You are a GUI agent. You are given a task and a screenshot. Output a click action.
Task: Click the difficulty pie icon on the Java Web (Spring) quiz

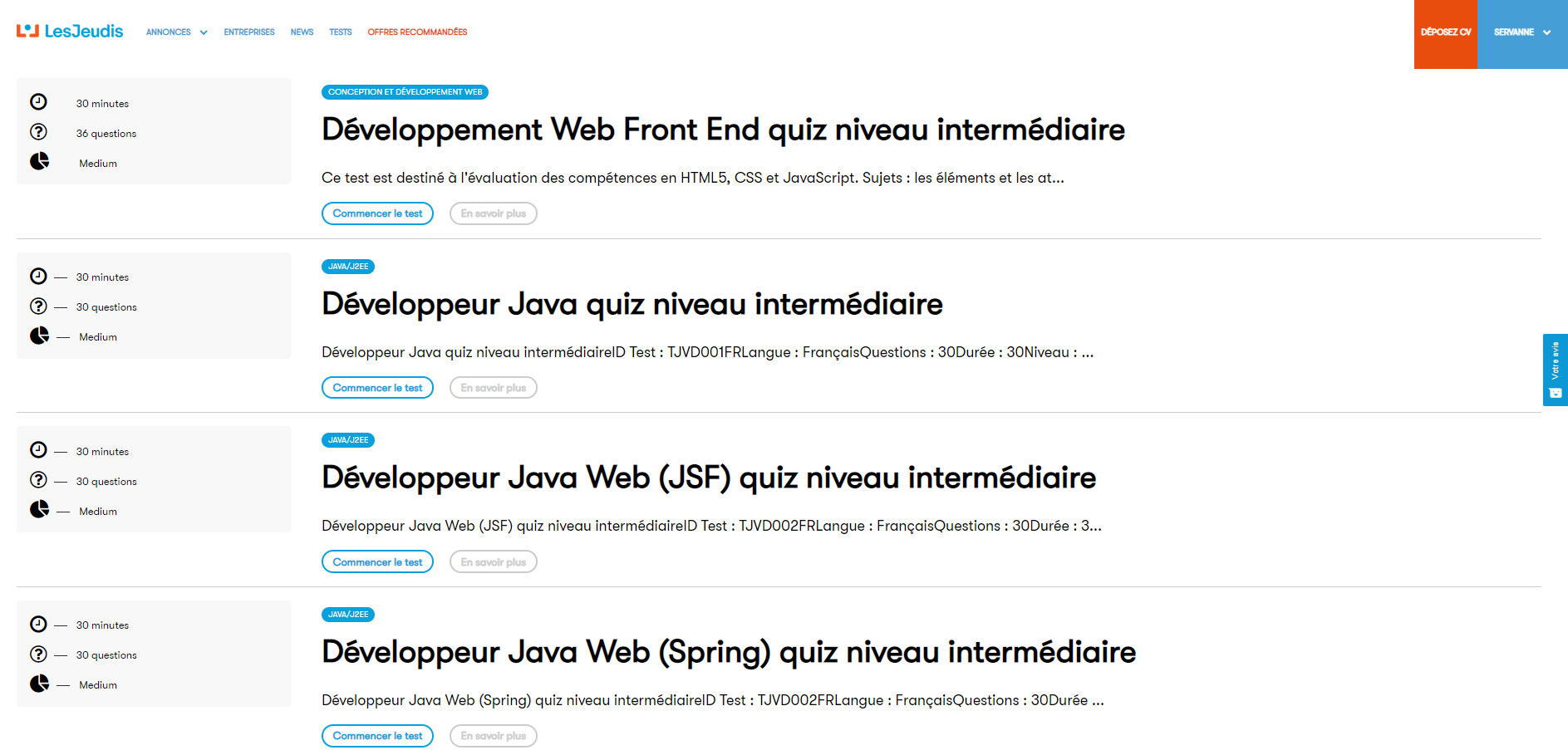tap(39, 684)
